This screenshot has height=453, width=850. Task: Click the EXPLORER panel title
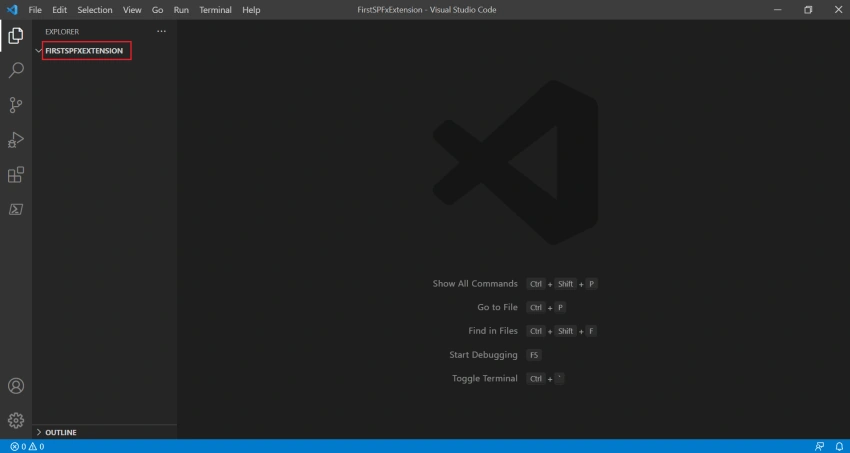coord(62,31)
